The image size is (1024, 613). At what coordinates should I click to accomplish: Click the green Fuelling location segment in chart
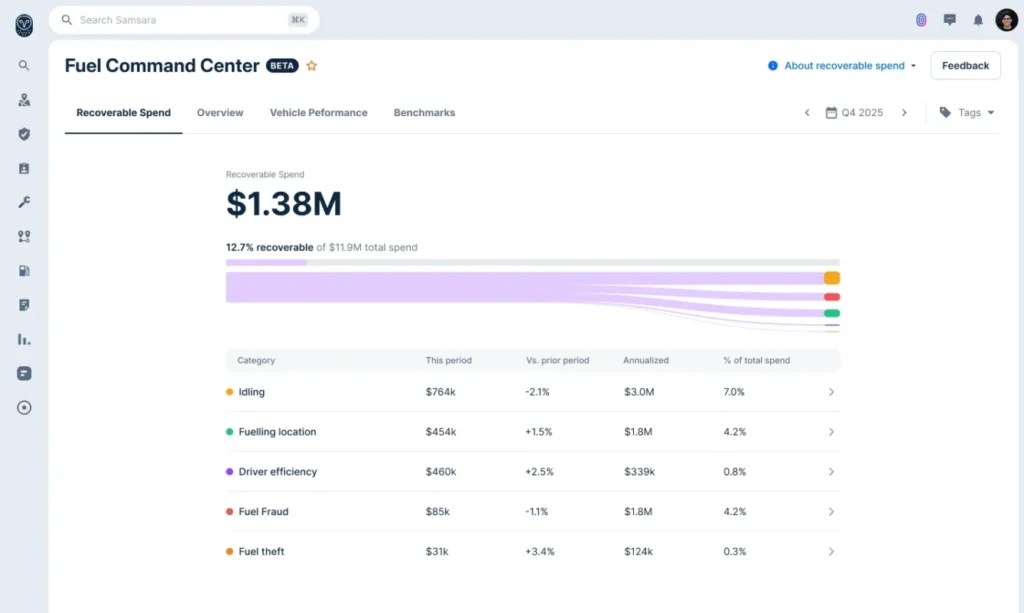831,313
